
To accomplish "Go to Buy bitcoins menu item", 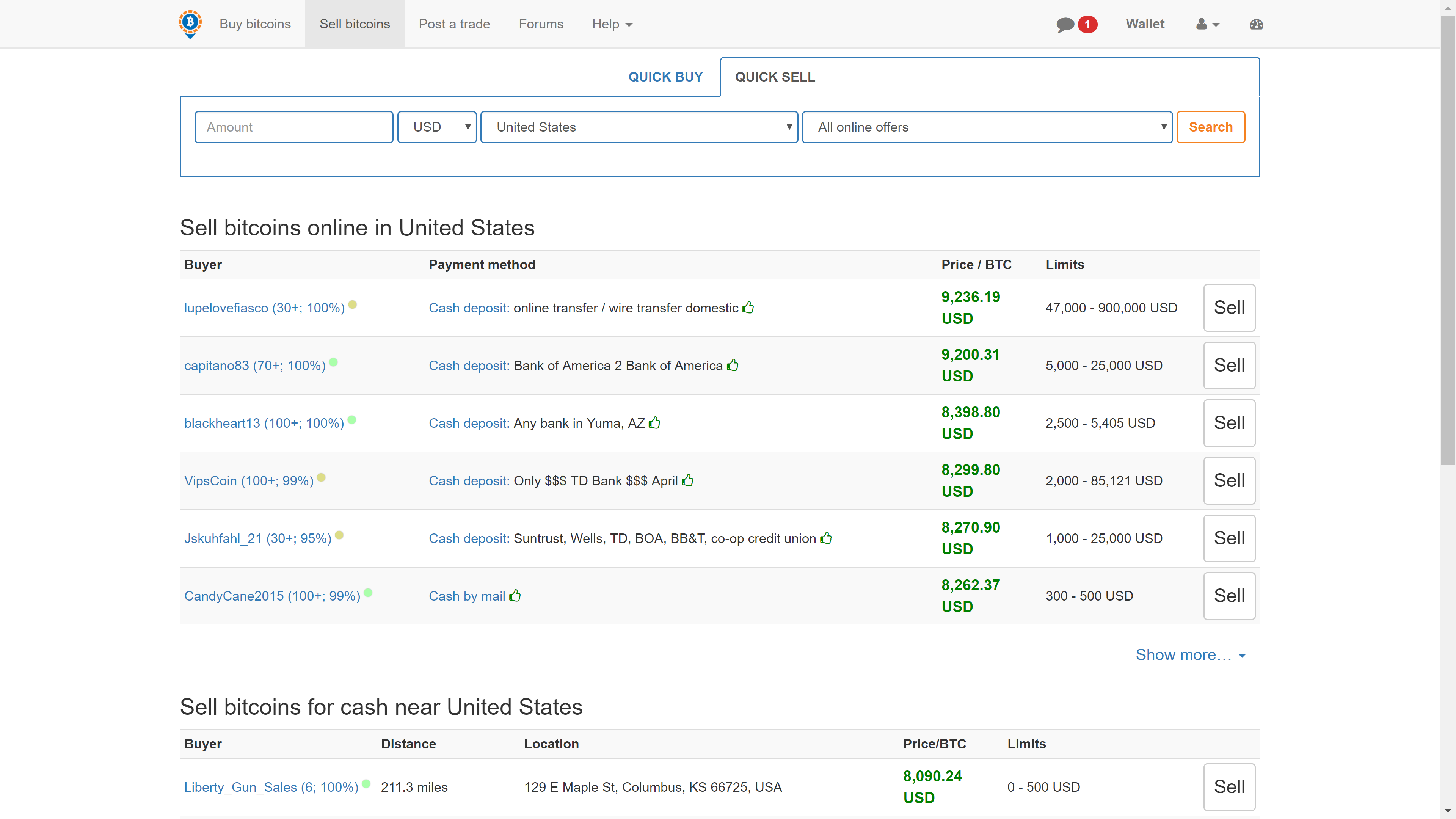I will tap(255, 24).
